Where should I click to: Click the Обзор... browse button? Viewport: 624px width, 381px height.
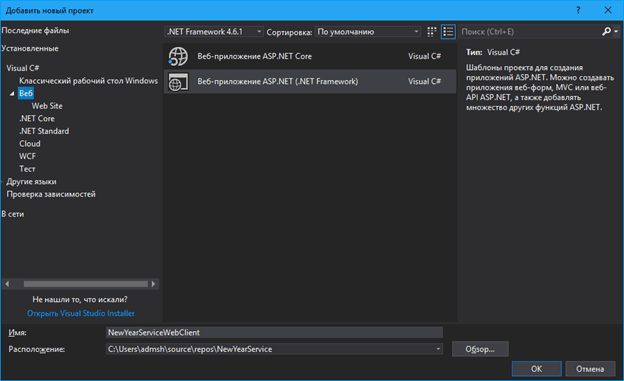click(480, 349)
